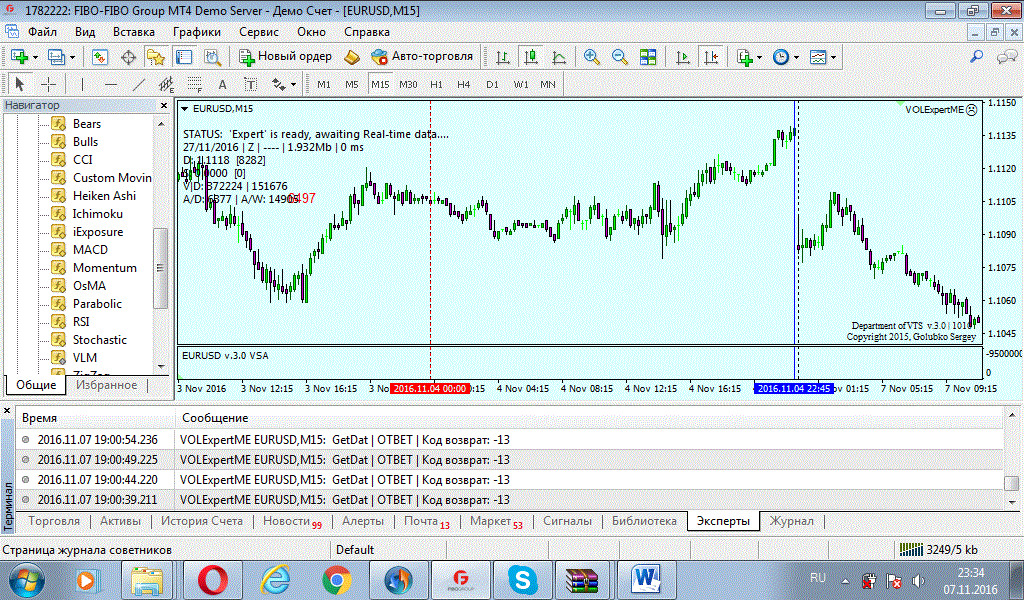The width and height of the screenshot is (1024, 600).
Task: Select the Ichimoku indicator in Navigator
Action: (97, 213)
